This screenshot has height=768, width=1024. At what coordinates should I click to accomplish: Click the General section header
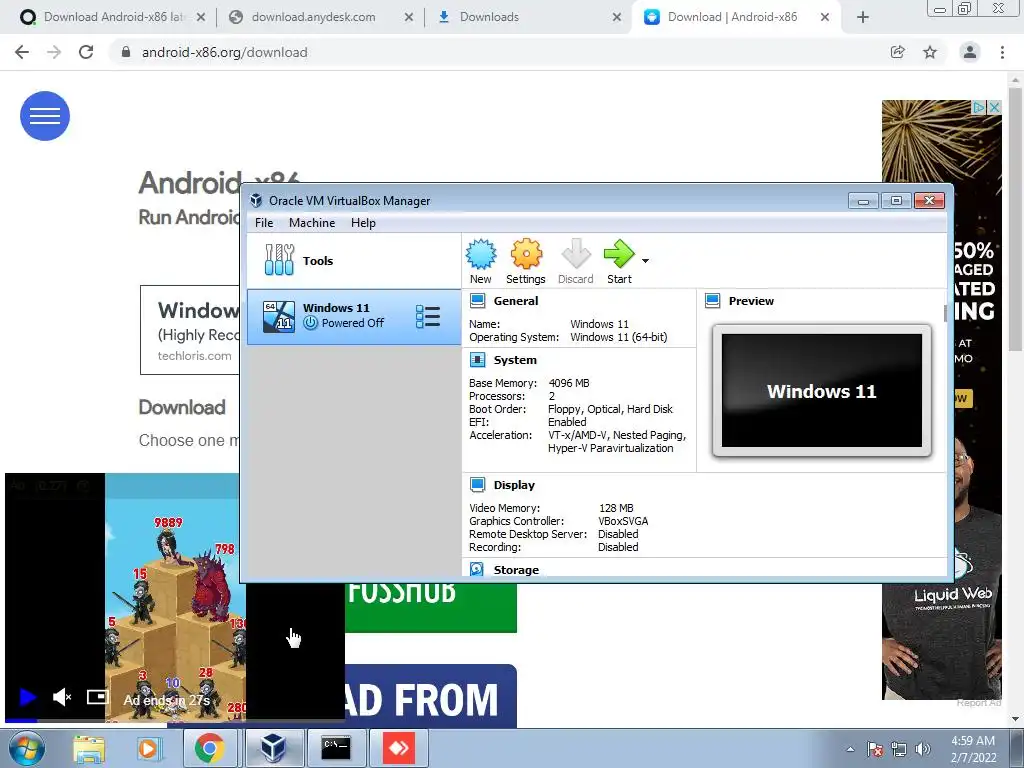tap(515, 301)
